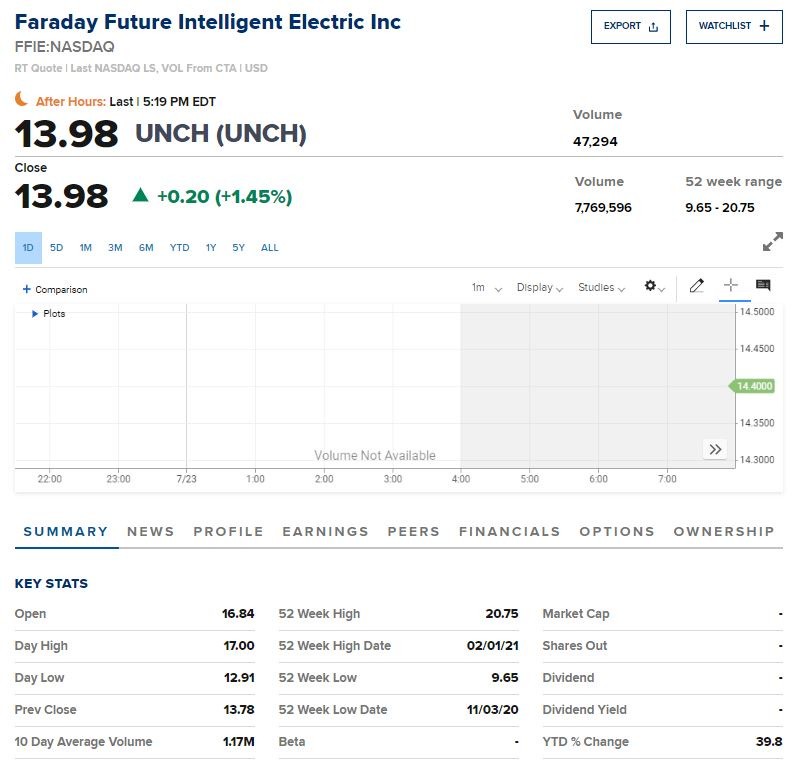Click the green 14.4000 price marker
The height and width of the screenshot is (764, 795).
click(754, 386)
